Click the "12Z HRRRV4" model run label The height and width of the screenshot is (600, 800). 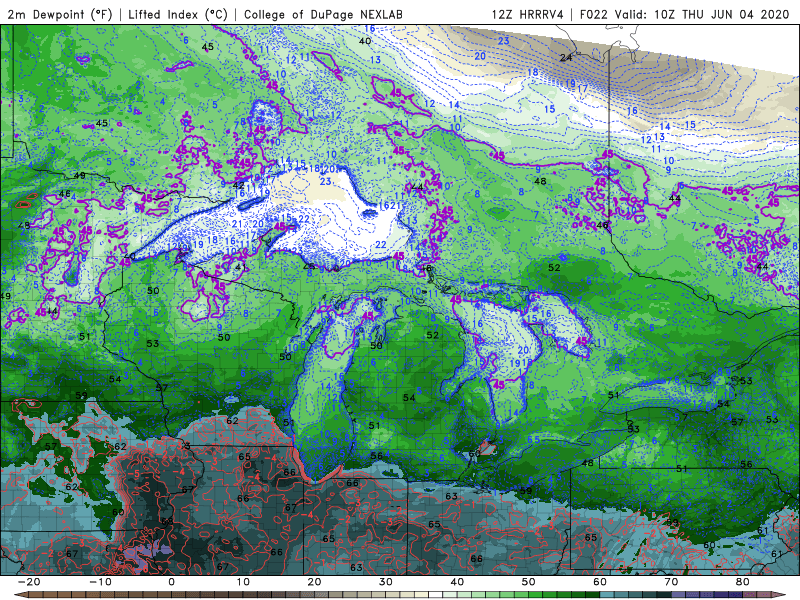coord(528,14)
